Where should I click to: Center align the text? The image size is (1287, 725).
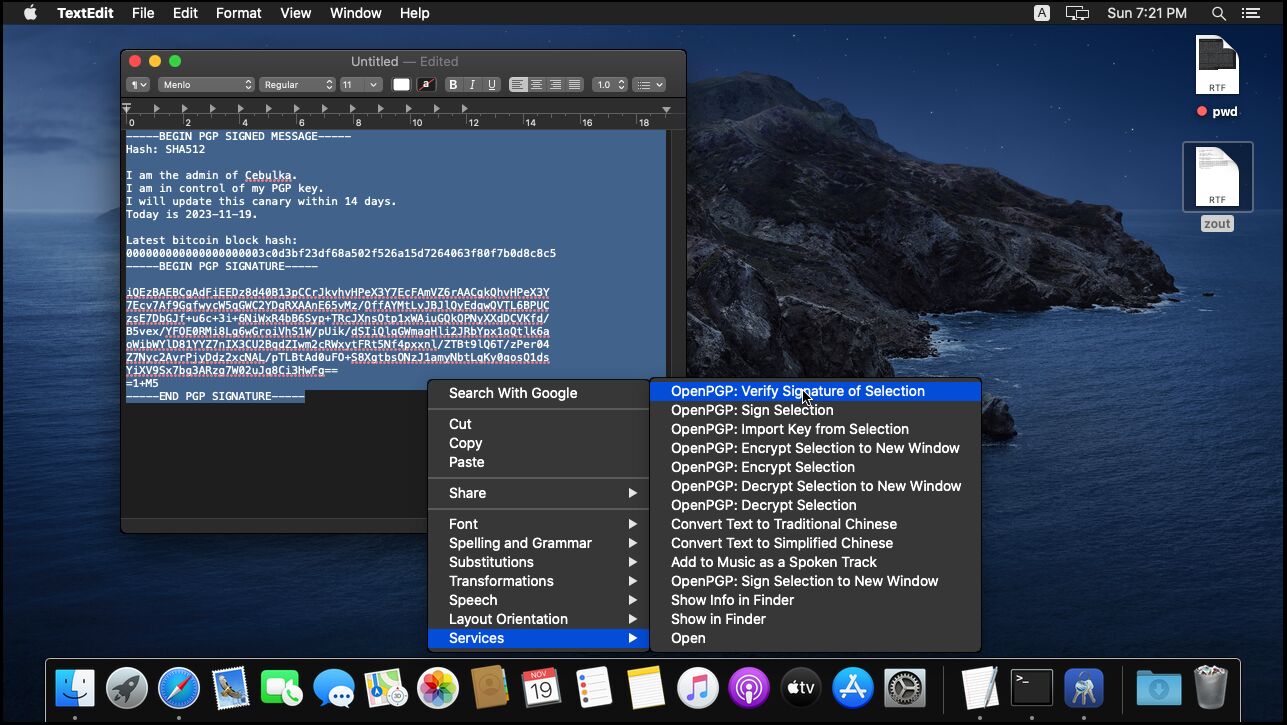pos(537,85)
